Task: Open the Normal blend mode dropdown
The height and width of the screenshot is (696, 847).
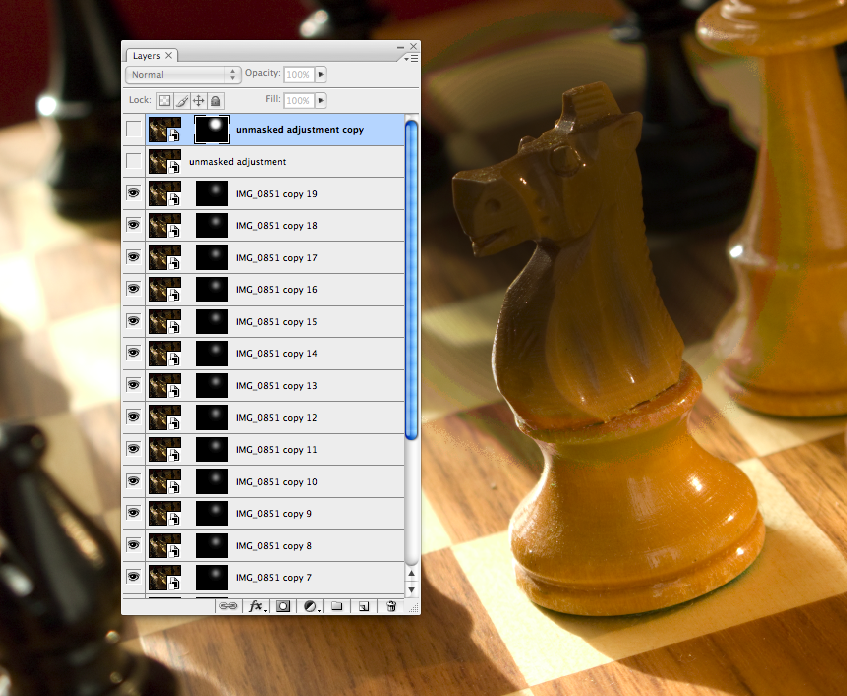Action: (x=183, y=75)
